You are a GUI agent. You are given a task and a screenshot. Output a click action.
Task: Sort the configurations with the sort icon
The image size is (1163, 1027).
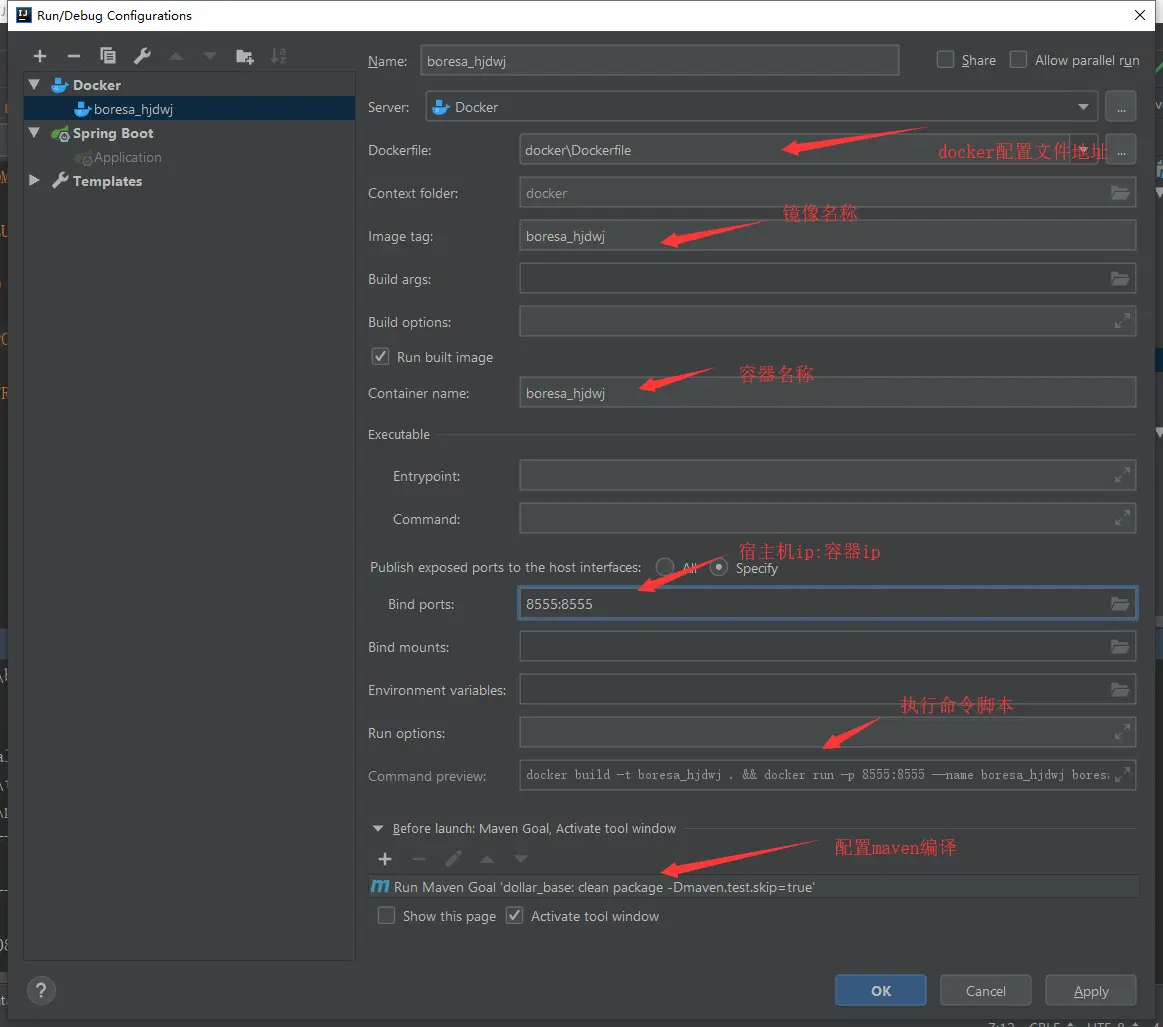pyautogui.click(x=278, y=56)
